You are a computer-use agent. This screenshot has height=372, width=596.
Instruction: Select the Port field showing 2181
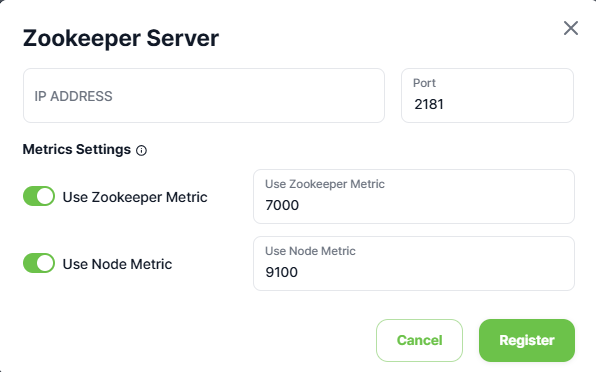pos(487,96)
